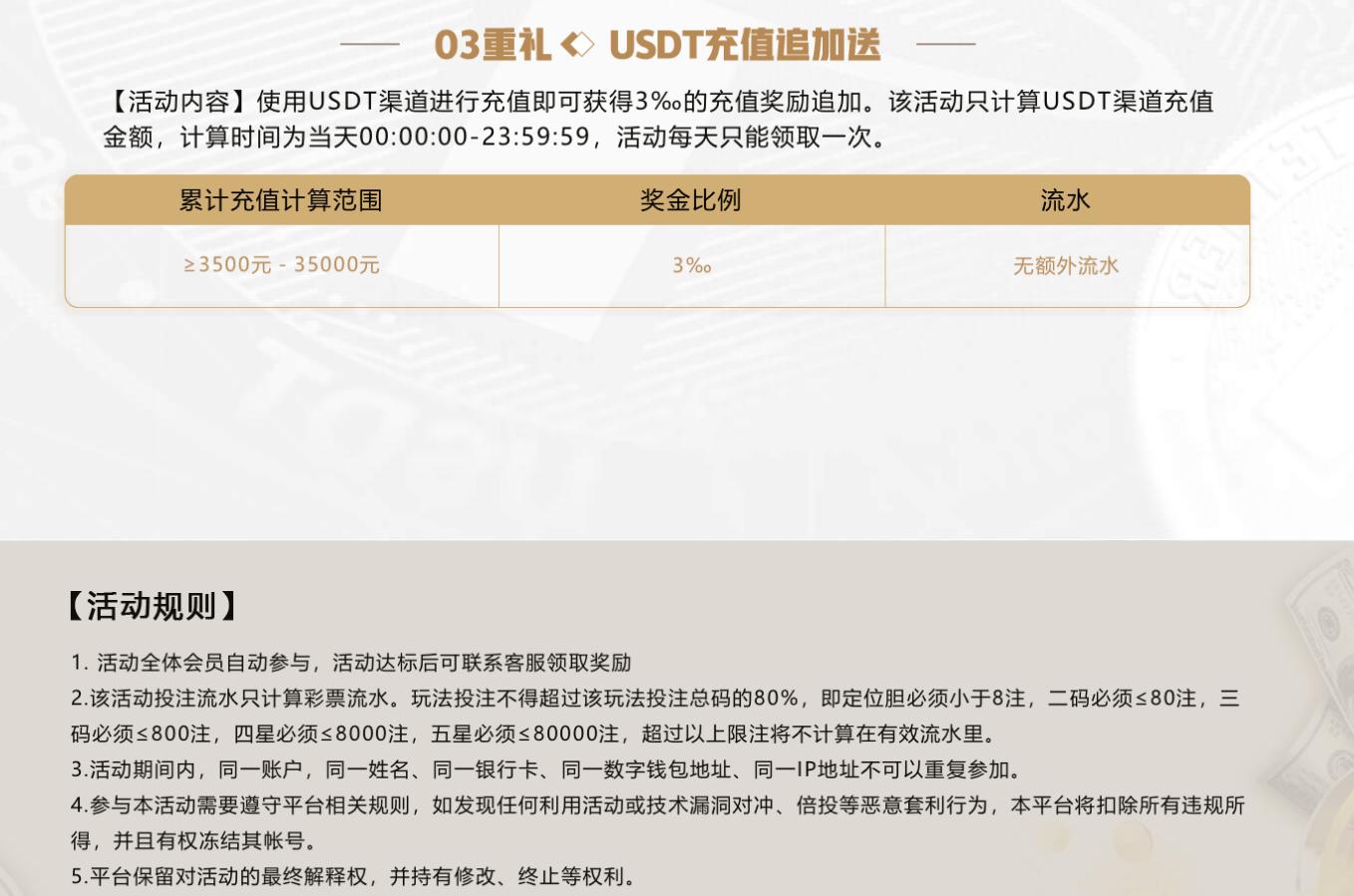Click rule 5 about 平台保留最终解释权

click(353, 876)
